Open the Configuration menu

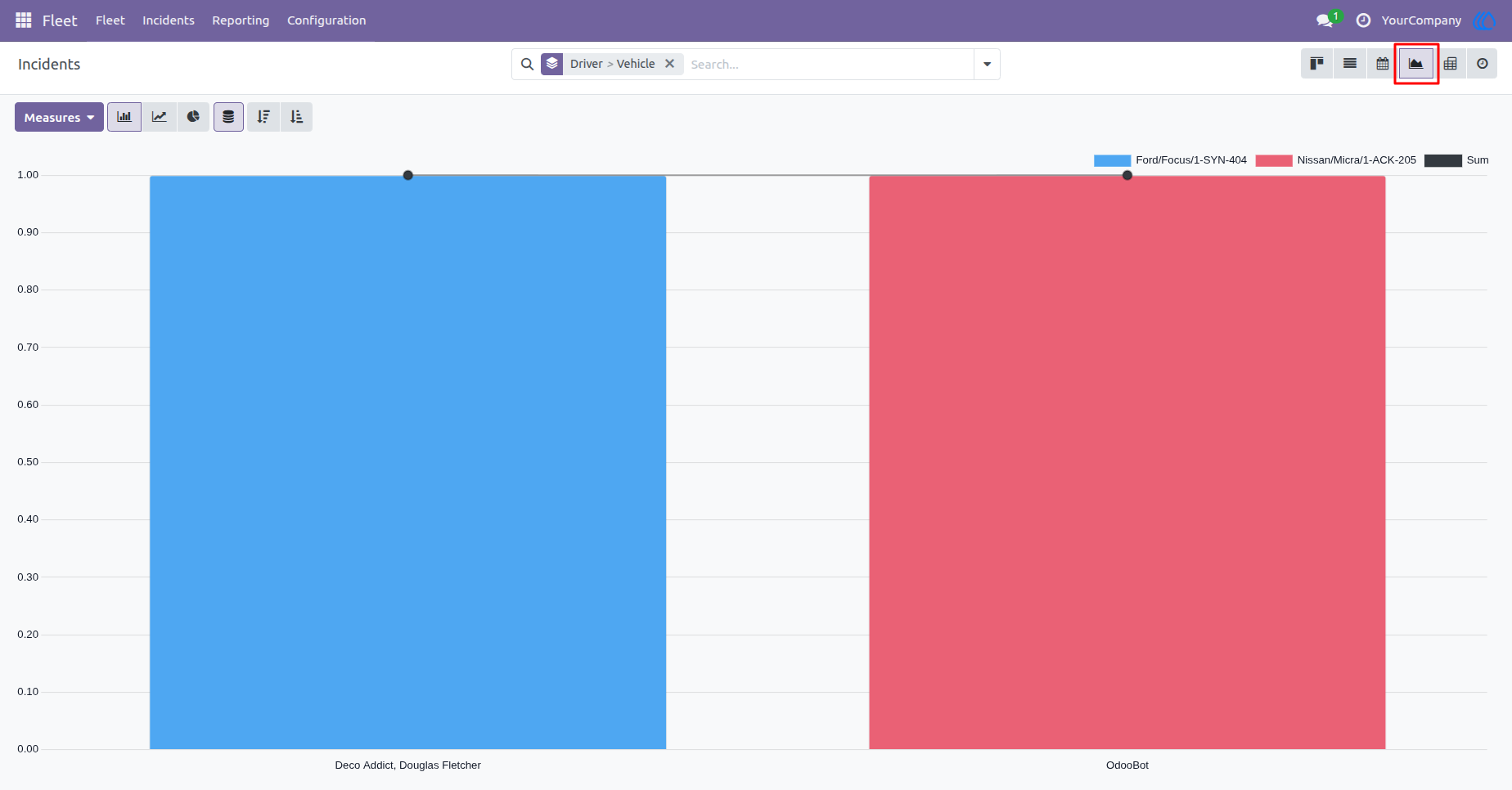point(326,20)
